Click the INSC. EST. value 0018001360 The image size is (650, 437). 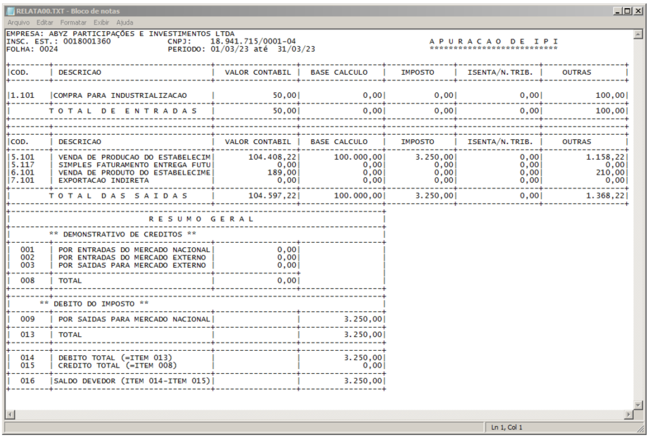87,41
